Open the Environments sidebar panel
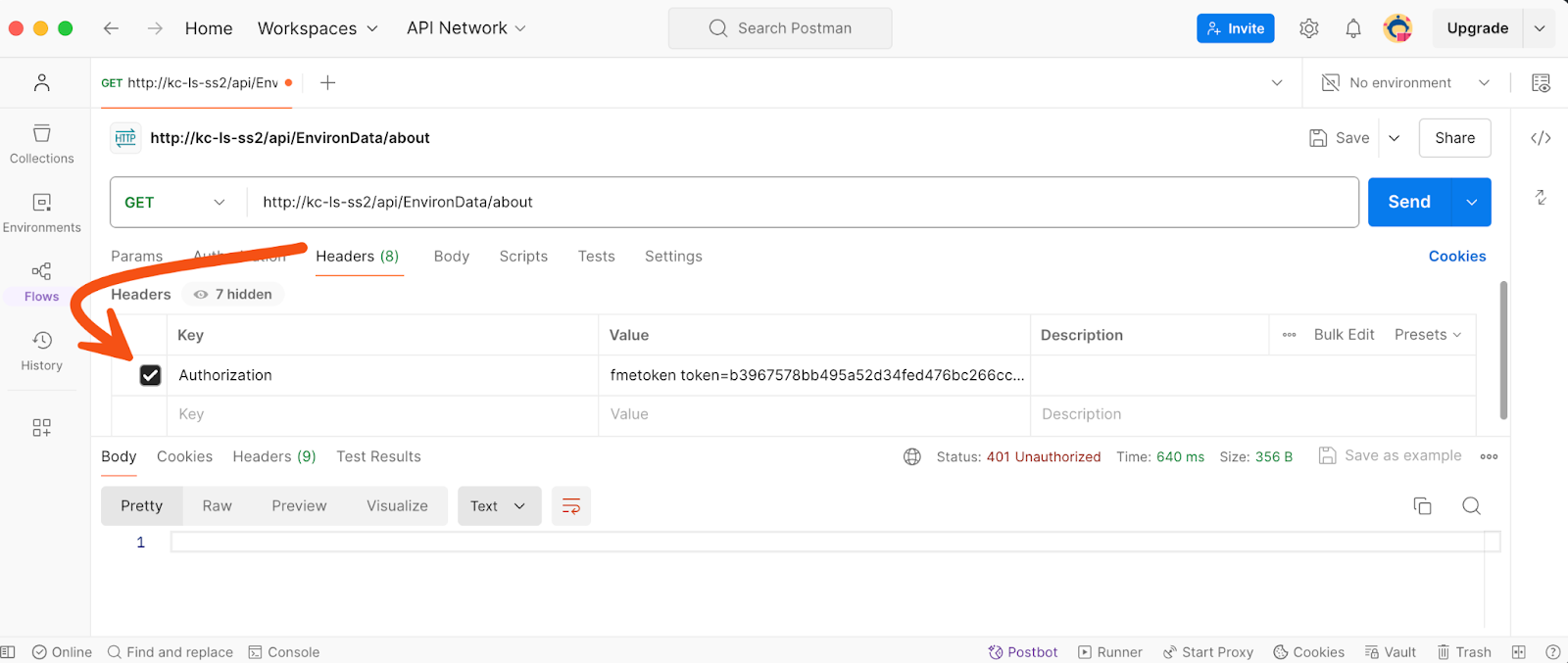Viewport: 1568px width, 663px height. 41,213
